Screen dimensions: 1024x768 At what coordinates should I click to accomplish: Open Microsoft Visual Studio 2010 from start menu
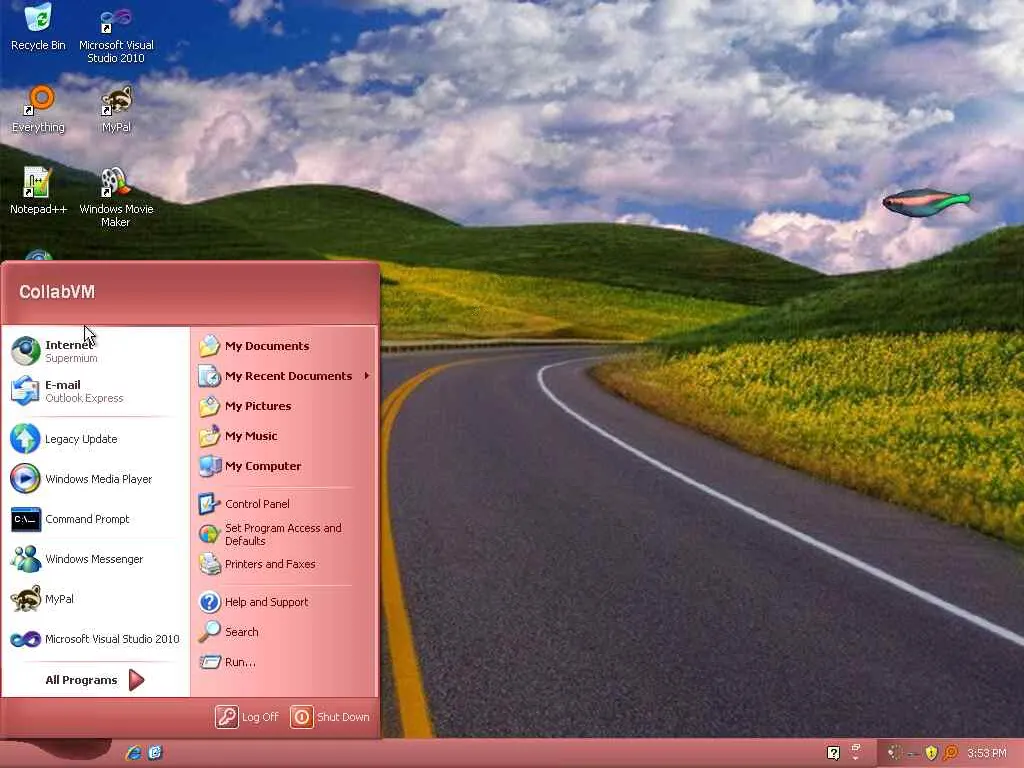[95, 639]
